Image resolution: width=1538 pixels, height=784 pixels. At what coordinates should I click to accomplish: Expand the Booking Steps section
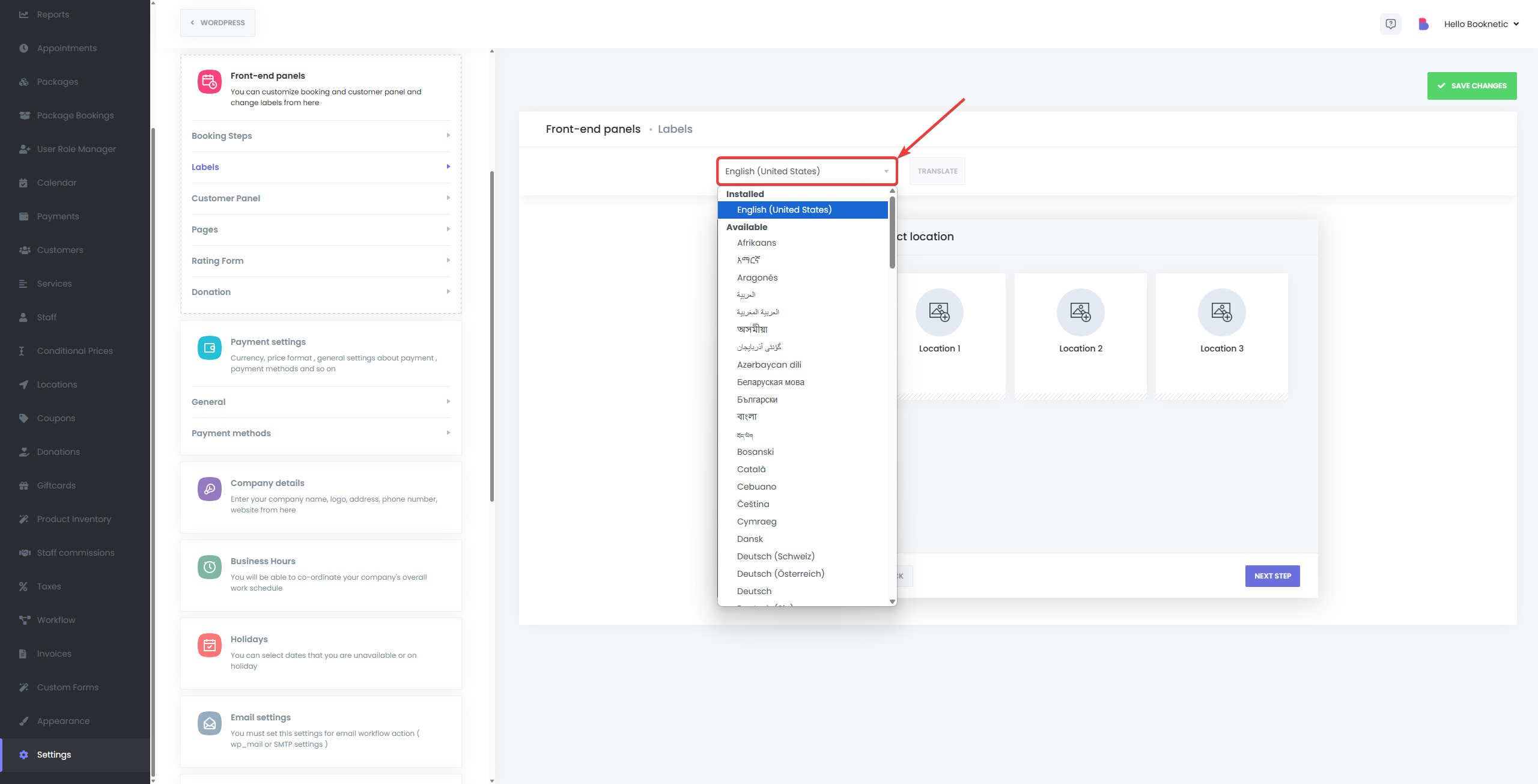[x=321, y=136]
